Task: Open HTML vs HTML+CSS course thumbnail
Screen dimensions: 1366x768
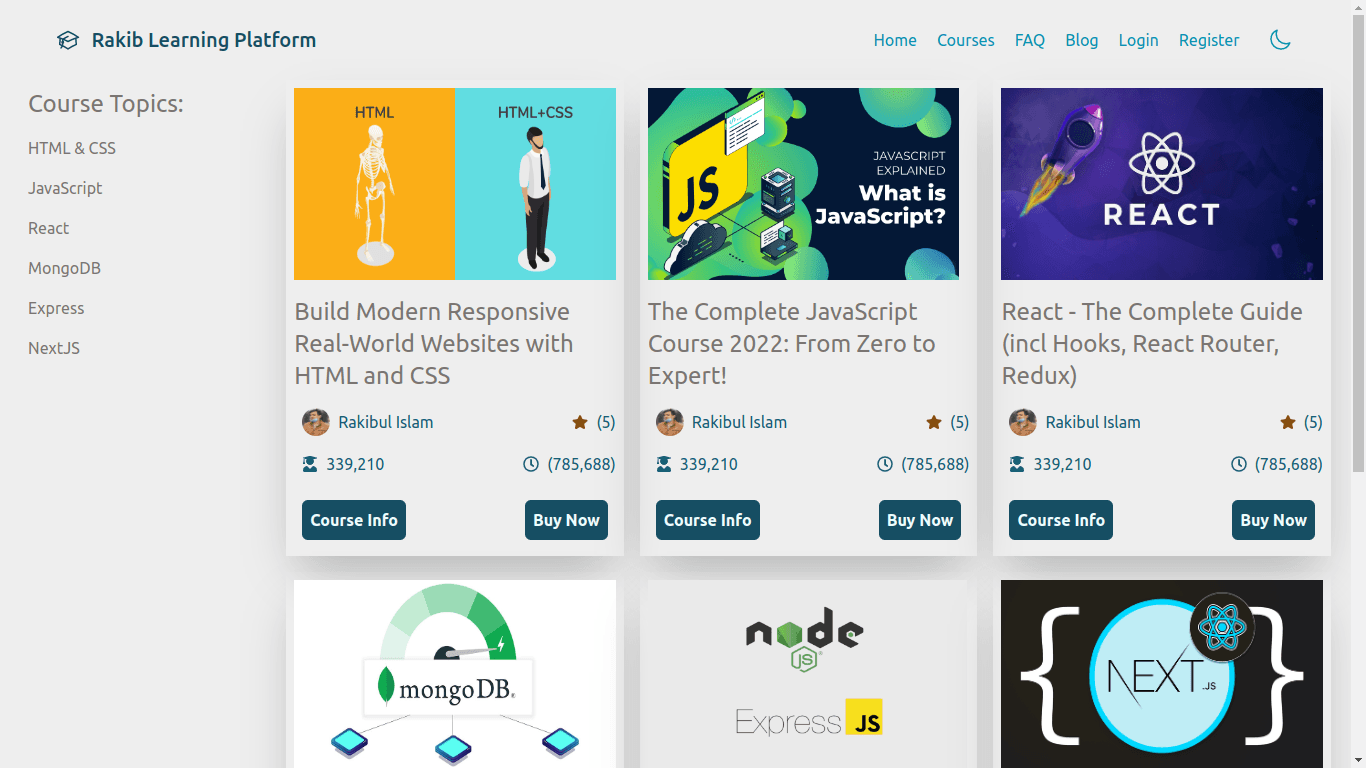Action: pyautogui.click(x=455, y=184)
